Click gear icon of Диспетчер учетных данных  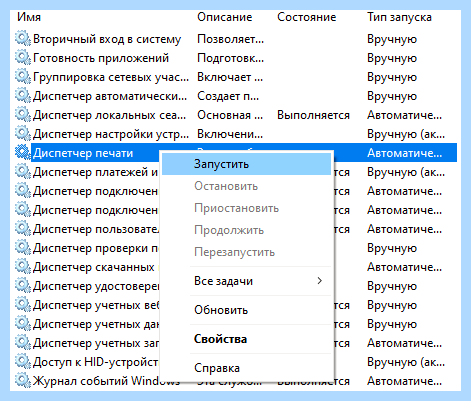coord(23,324)
